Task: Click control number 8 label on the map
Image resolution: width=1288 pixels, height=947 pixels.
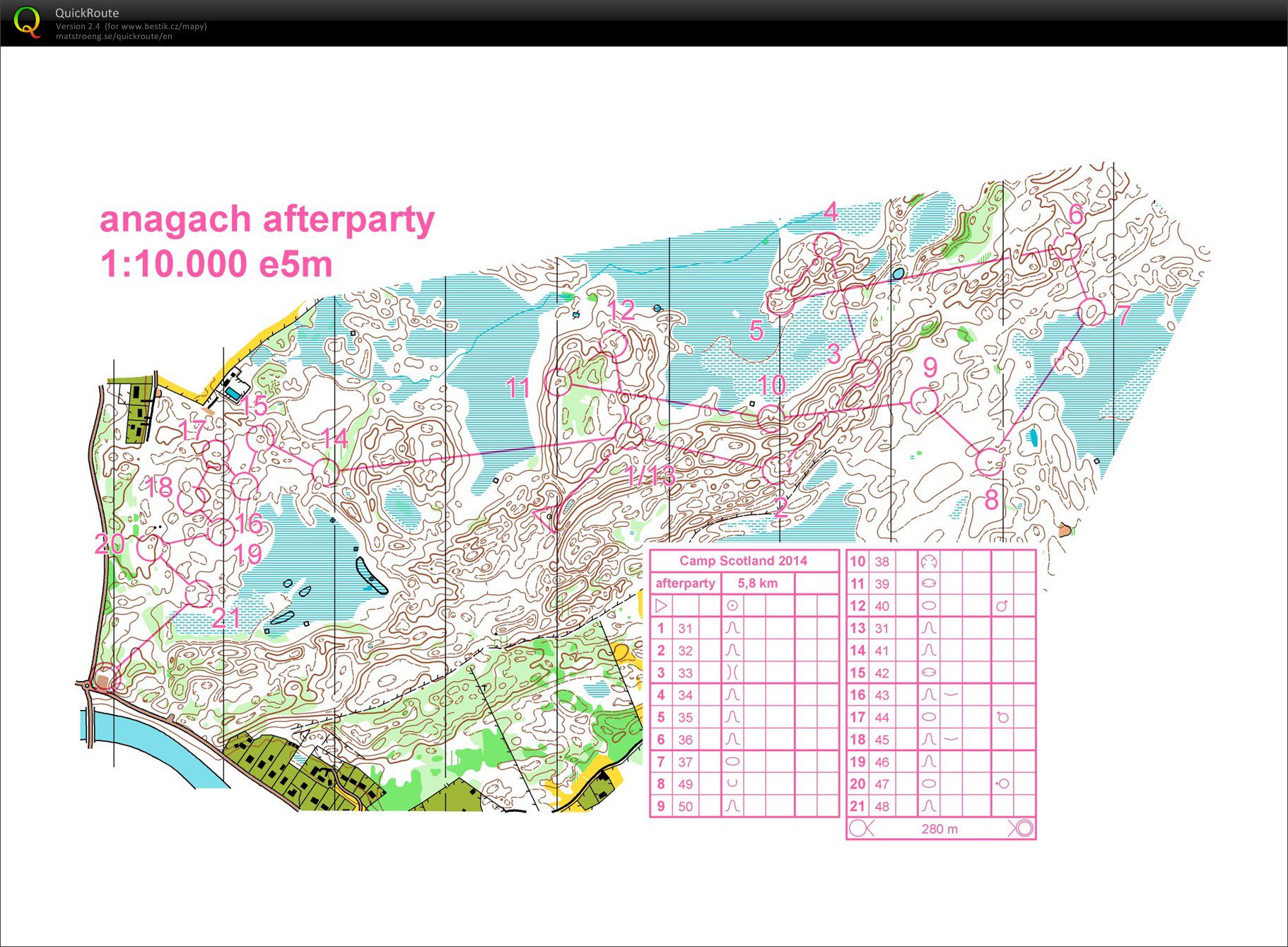Action: click(991, 501)
